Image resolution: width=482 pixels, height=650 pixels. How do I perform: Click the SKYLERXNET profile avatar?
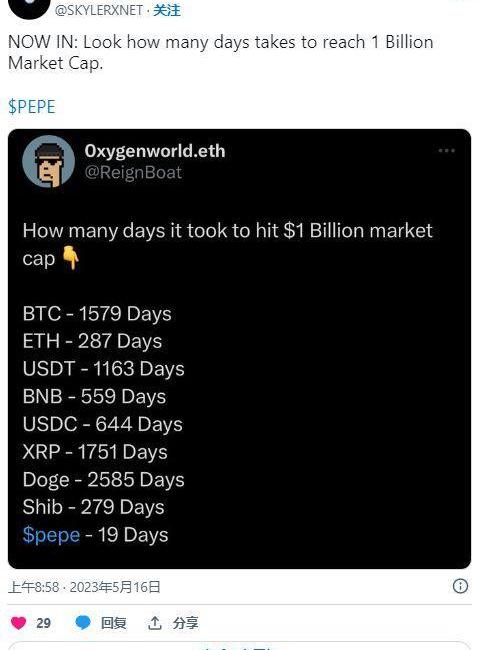tap(28, 7)
